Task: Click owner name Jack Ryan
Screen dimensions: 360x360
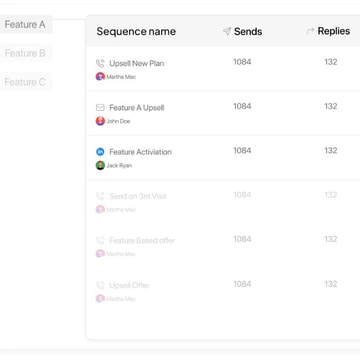Action: (x=119, y=166)
